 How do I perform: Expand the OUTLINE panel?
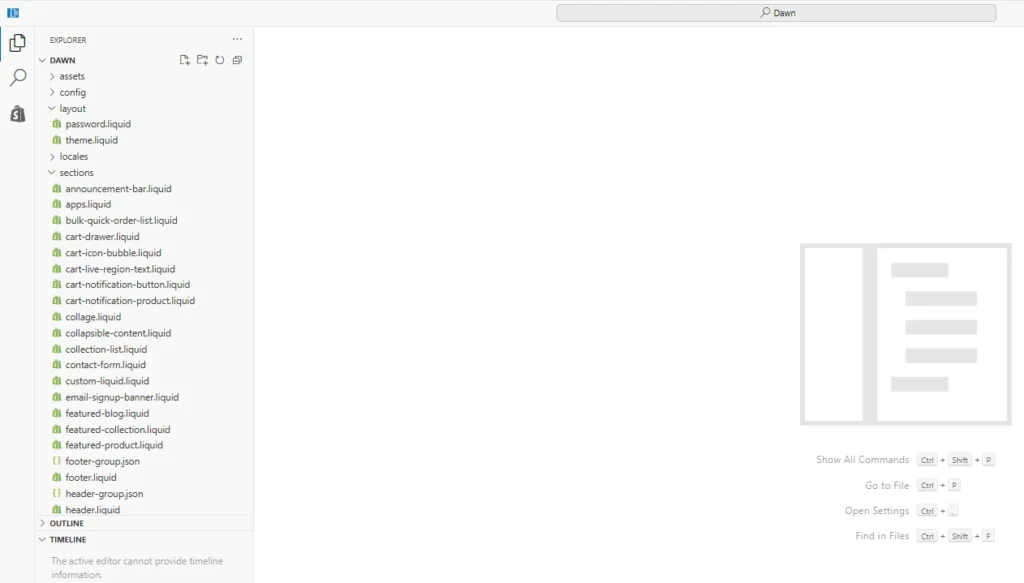[x=67, y=523]
